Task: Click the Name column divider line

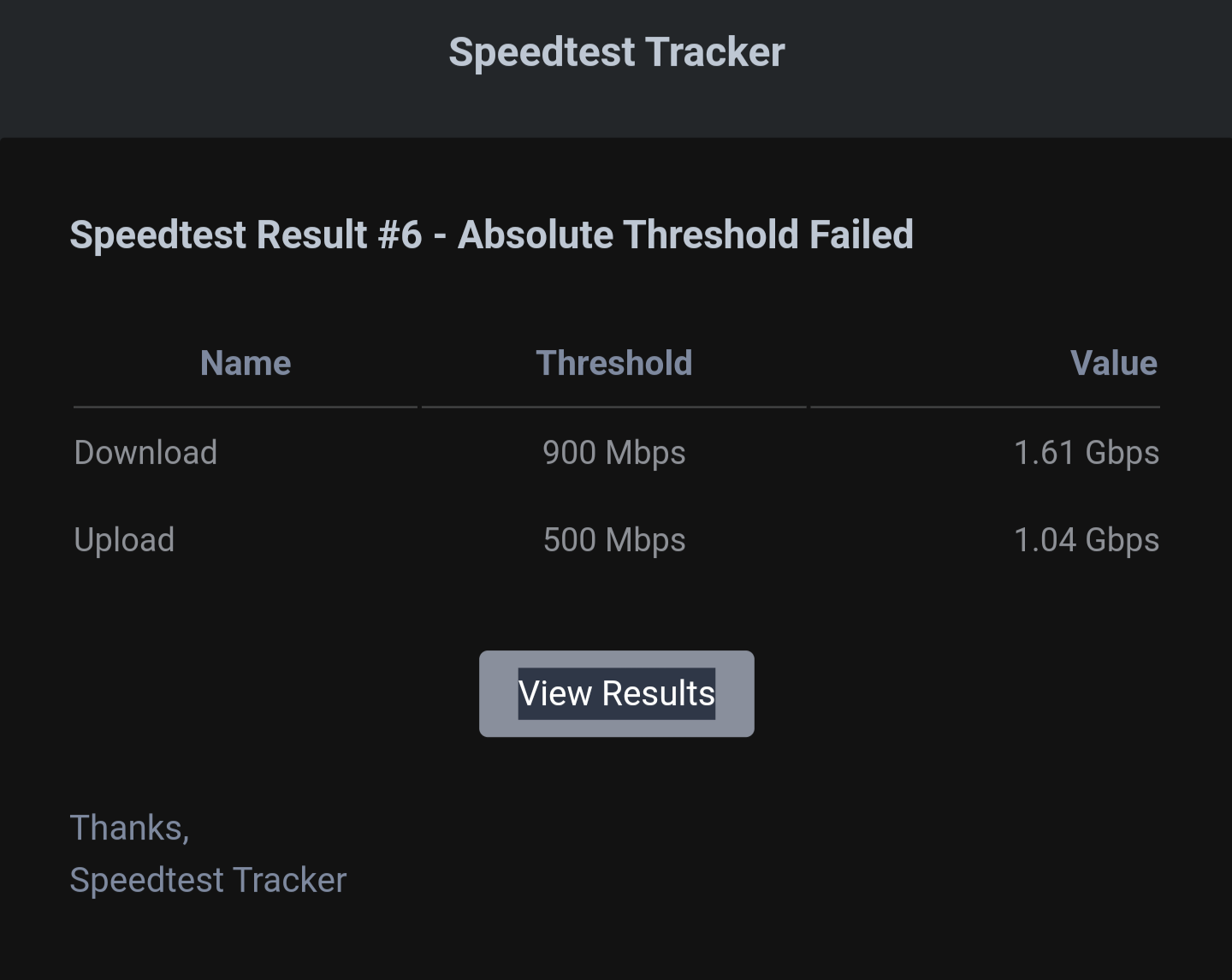Action: click(x=245, y=407)
